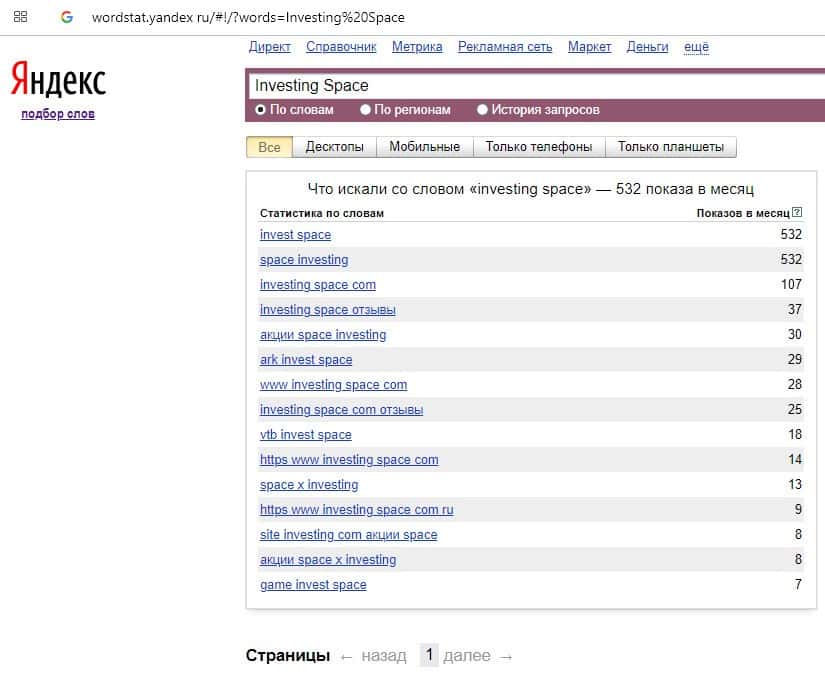This screenshot has height=686, width=825.
Task: Open the Директ link
Action: click(269, 47)
